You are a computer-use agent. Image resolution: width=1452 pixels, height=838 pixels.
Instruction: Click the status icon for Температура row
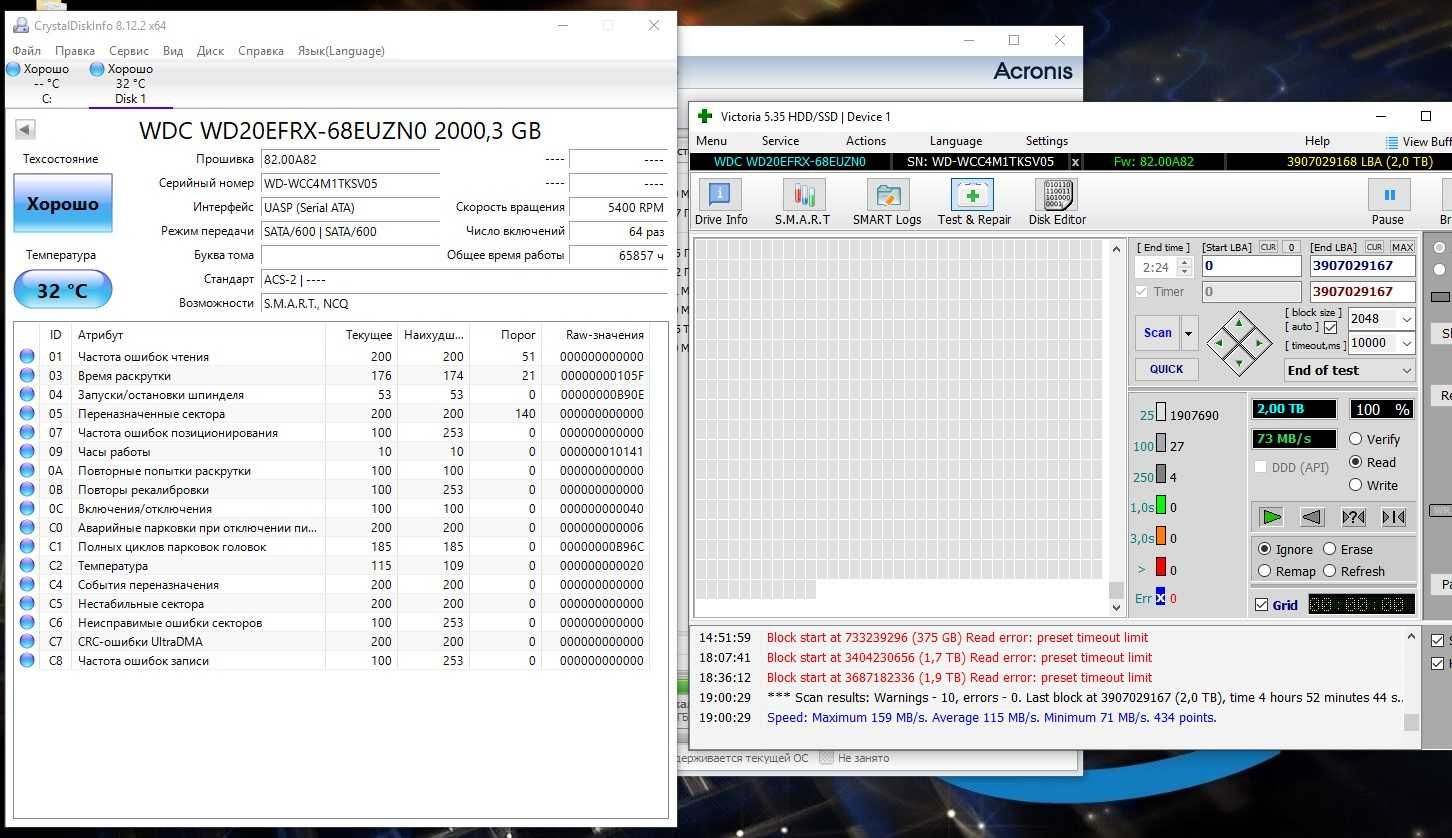pos(27,566)
